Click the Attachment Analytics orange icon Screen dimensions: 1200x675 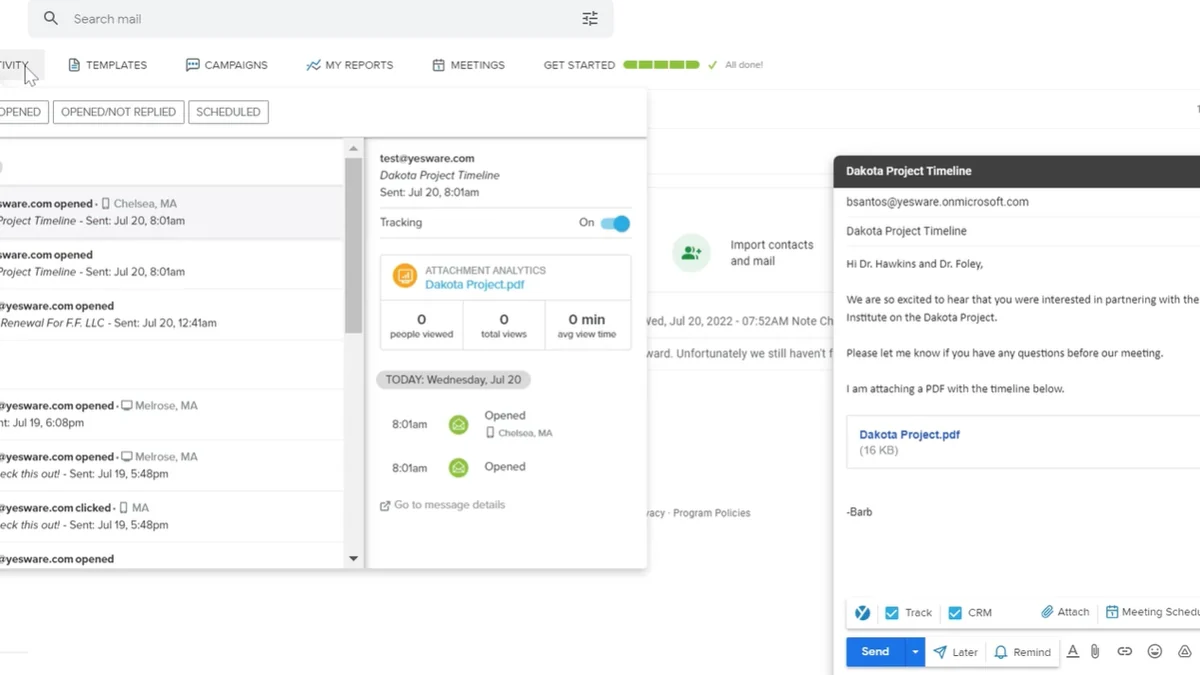(x=404, y=276)
